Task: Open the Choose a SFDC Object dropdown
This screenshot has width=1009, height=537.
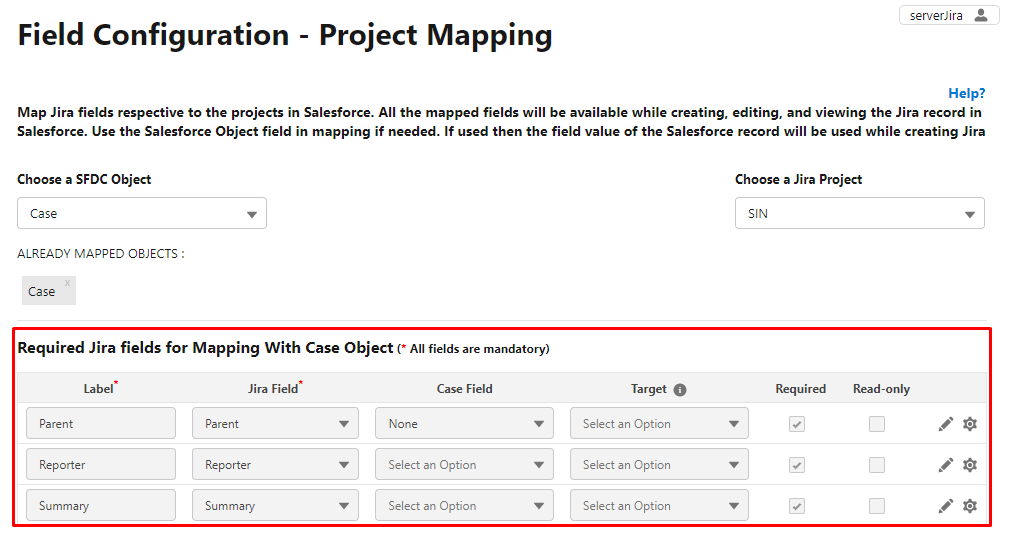Action: [x=142, y=214]
